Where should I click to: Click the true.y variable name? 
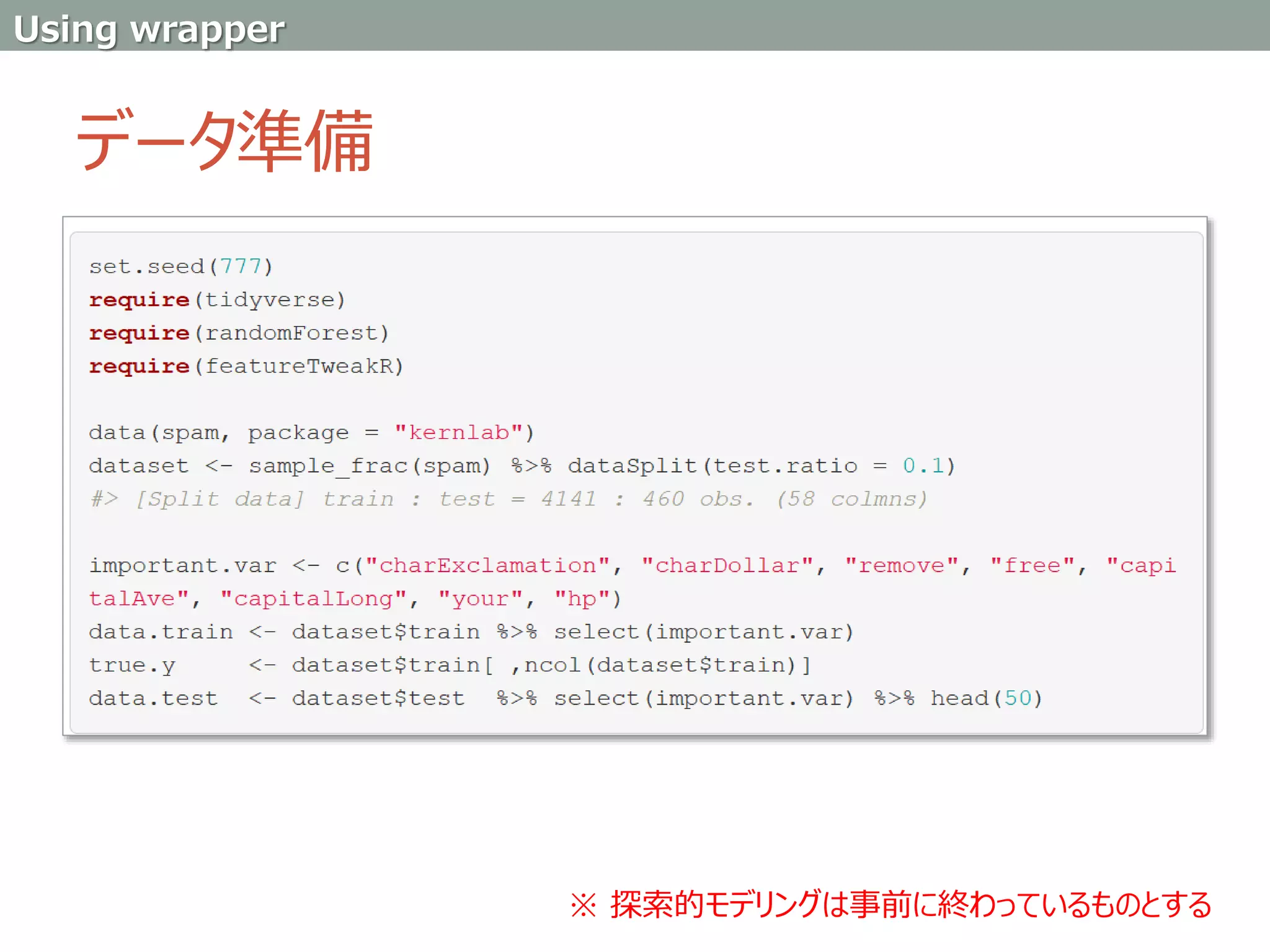pyautogui.click(x=132, y=666)
